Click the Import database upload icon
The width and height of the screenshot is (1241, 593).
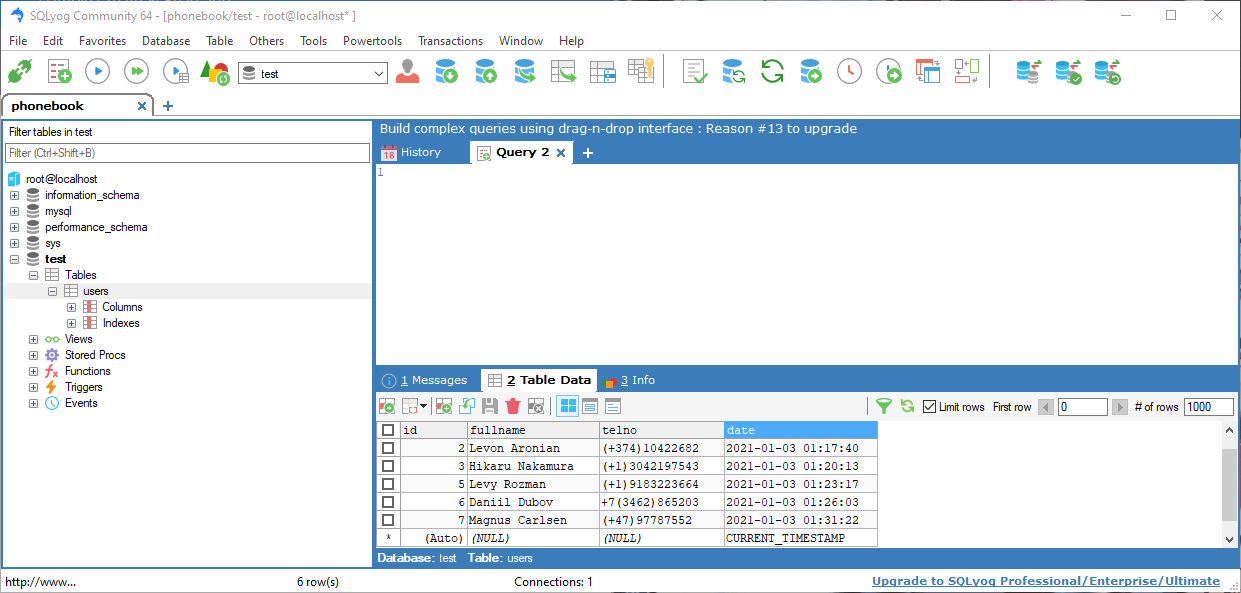[486, 71]
